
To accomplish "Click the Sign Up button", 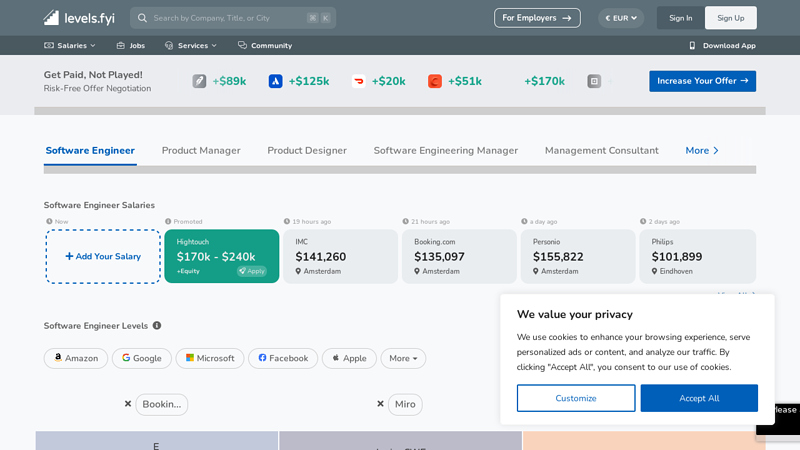I will click(x=731, y=18).
